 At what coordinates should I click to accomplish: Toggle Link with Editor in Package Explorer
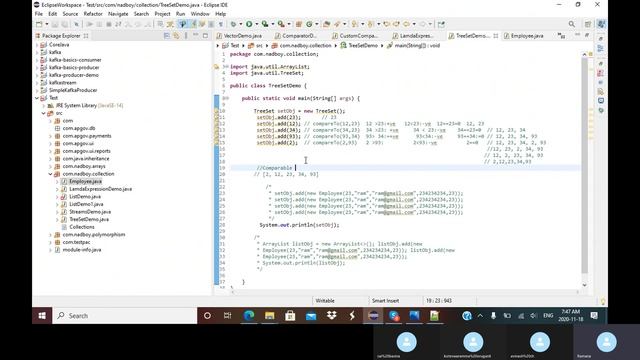tap(176, 36)
